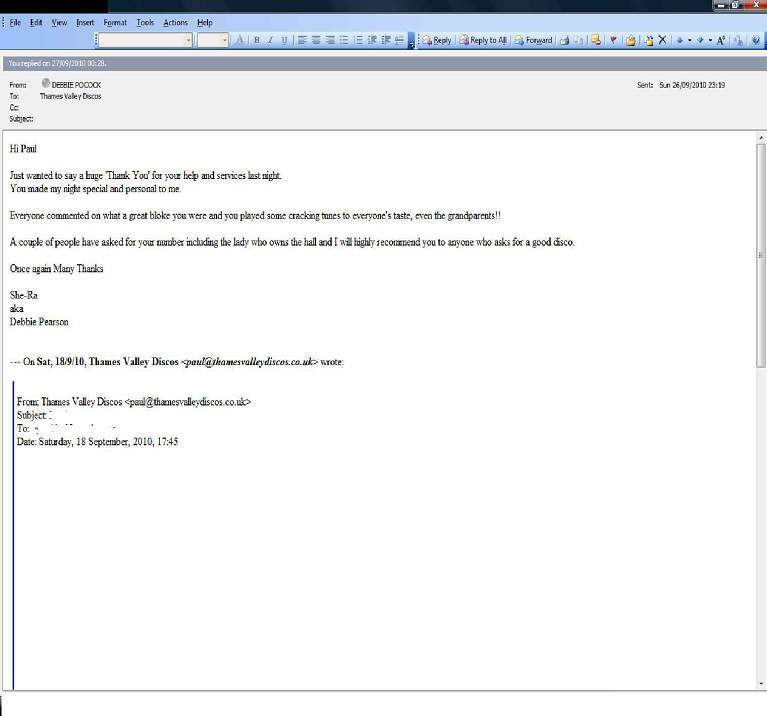Viewport: 767px width, 716px height.
Task: Delete the message with X icon
Action: [662, 40]
